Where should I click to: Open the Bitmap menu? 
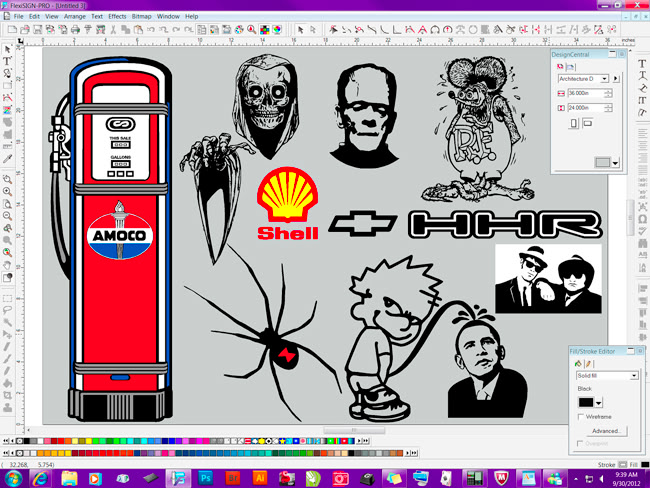(x=141, y=17)
